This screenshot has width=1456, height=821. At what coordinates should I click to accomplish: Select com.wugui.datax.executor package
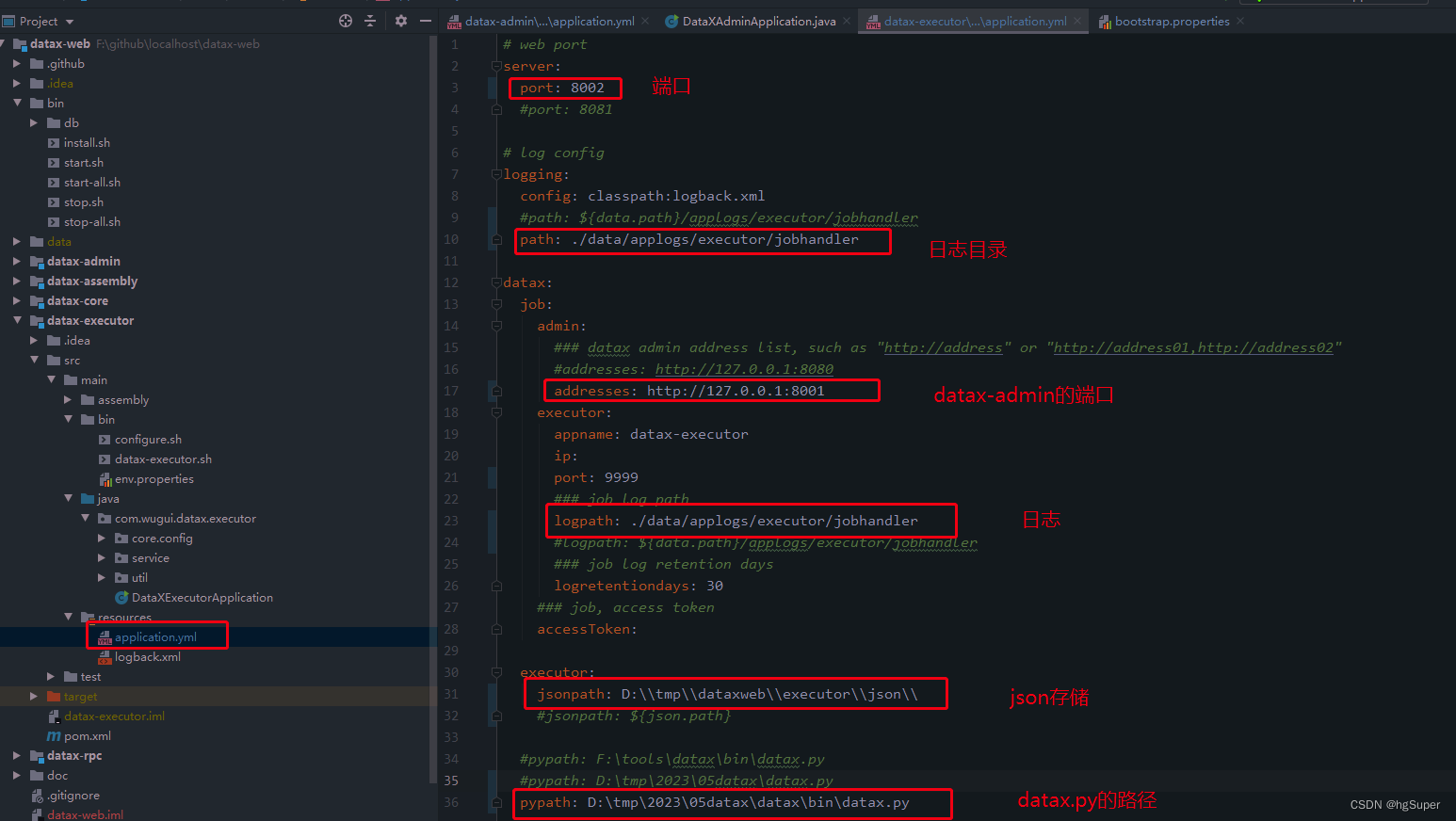(186, 519)
